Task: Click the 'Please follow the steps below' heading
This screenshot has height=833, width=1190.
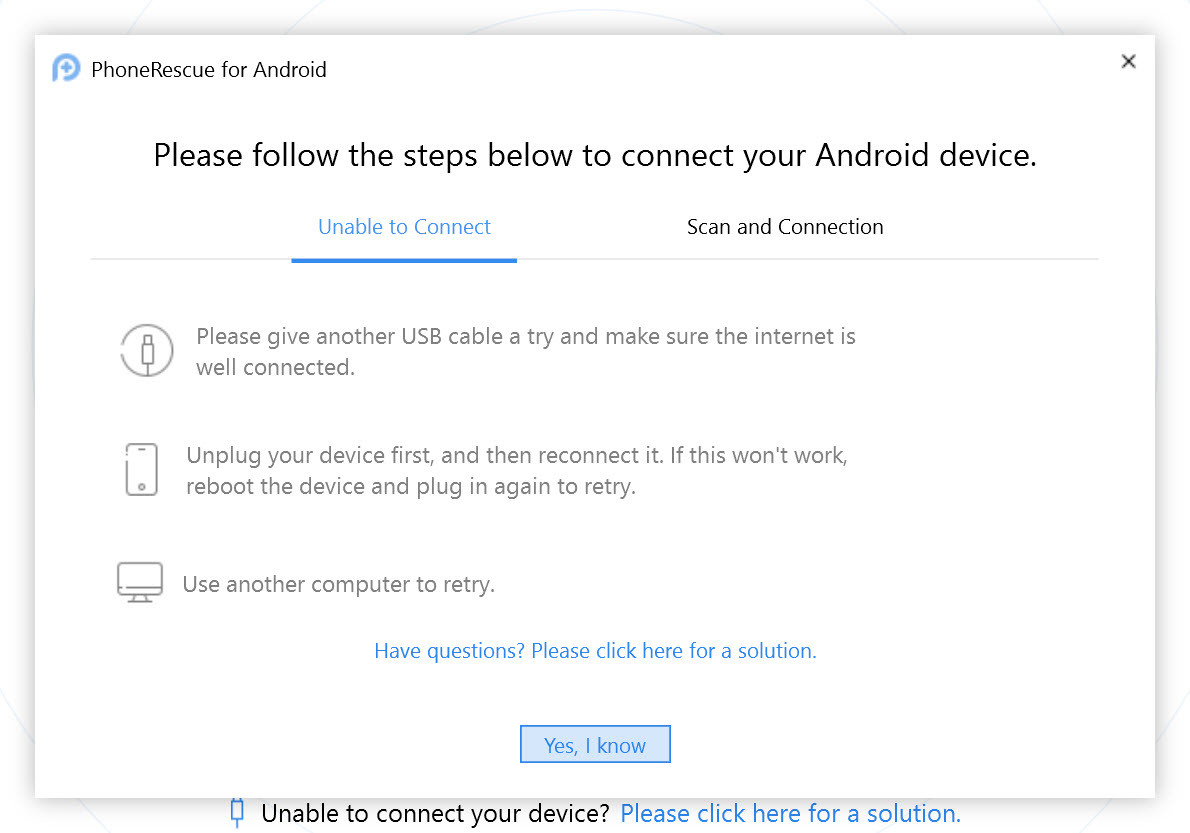Action: [595, 156]
